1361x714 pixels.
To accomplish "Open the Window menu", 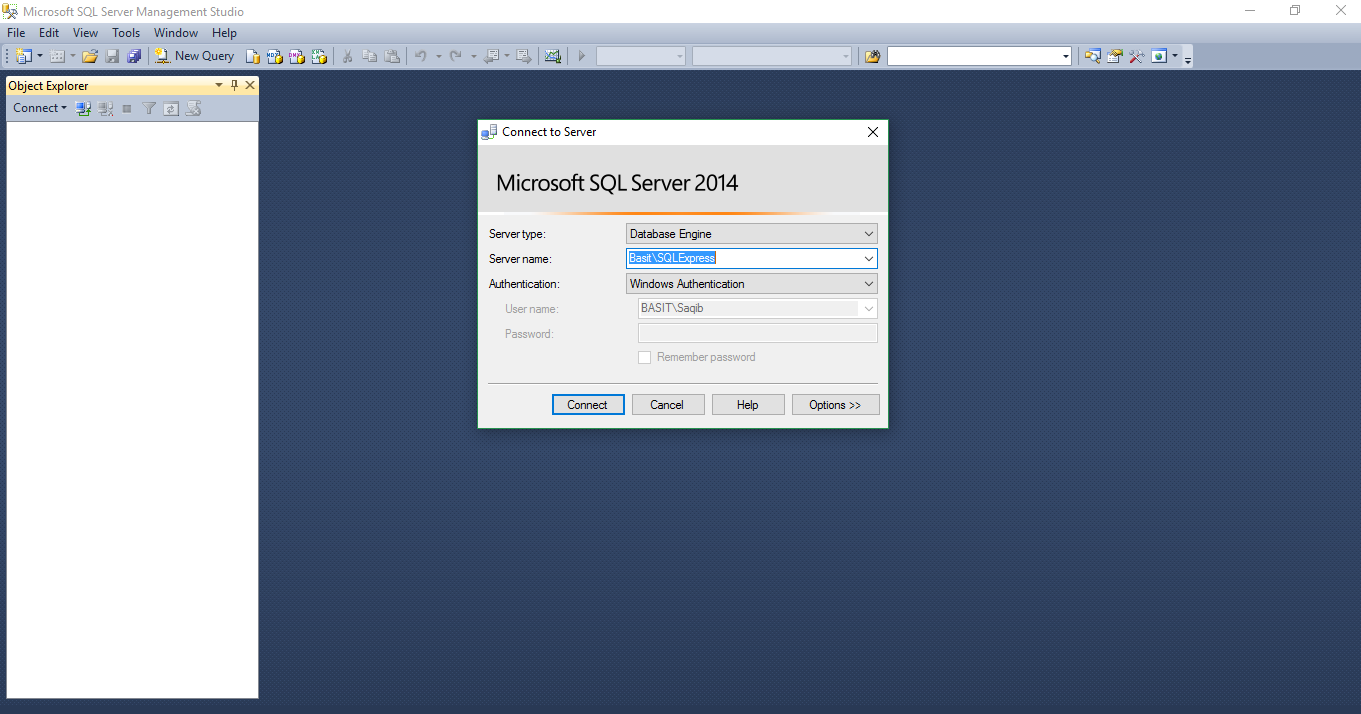I will click(176, 33).
